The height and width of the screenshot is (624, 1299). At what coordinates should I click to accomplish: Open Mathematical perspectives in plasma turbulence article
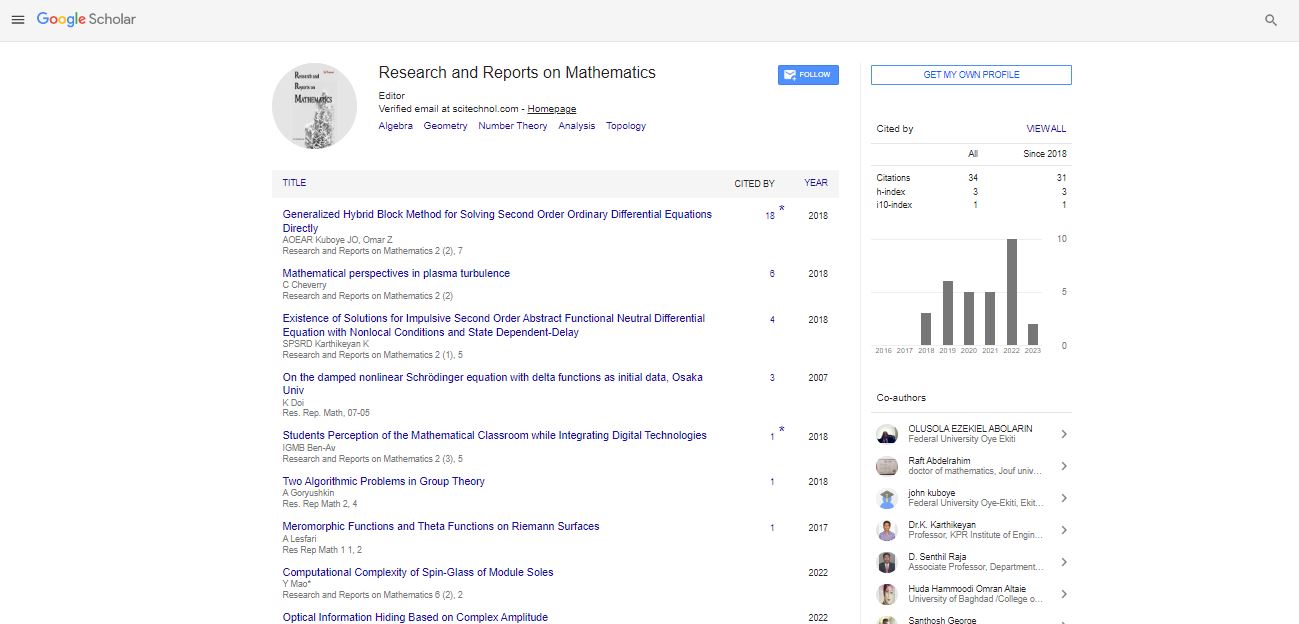tap(396, 273)
